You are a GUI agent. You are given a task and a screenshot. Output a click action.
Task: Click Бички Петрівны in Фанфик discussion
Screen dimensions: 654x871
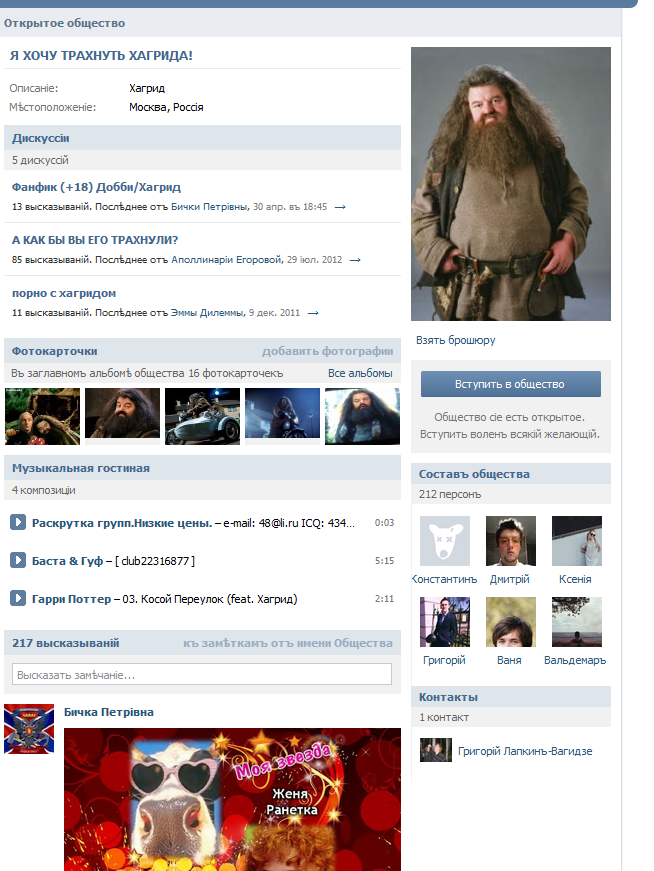[209, 207]
